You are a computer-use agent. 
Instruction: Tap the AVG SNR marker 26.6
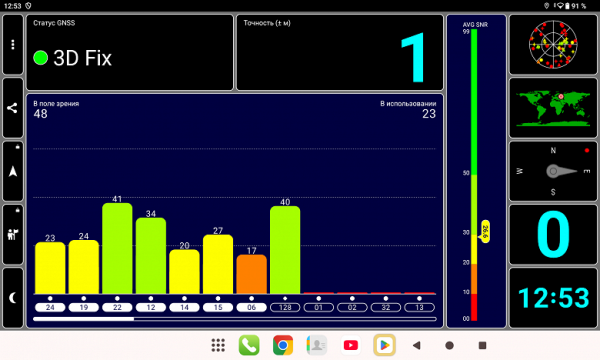[485, 231]
